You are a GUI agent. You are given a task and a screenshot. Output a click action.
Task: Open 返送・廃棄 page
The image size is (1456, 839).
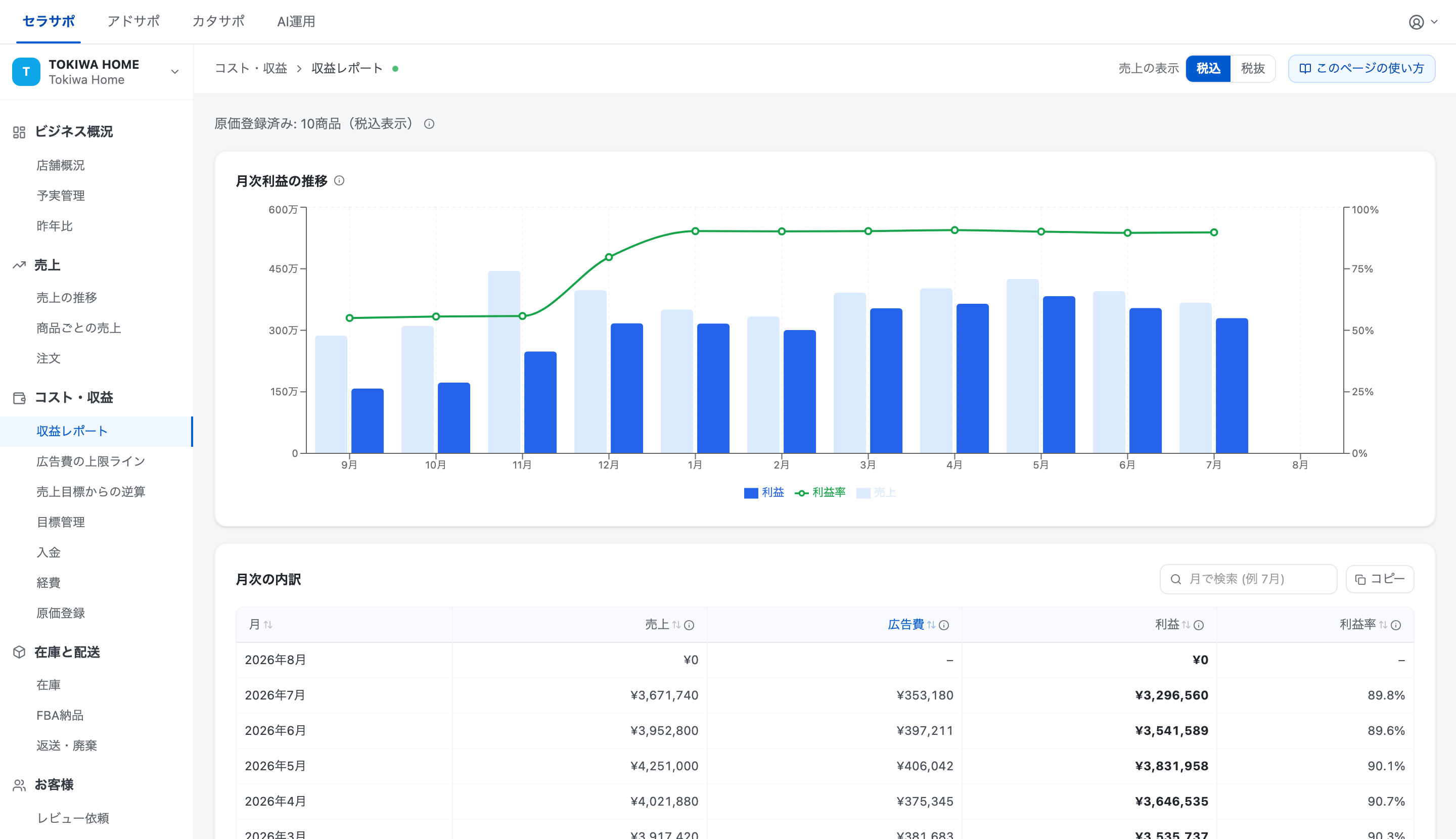[66, 745]
